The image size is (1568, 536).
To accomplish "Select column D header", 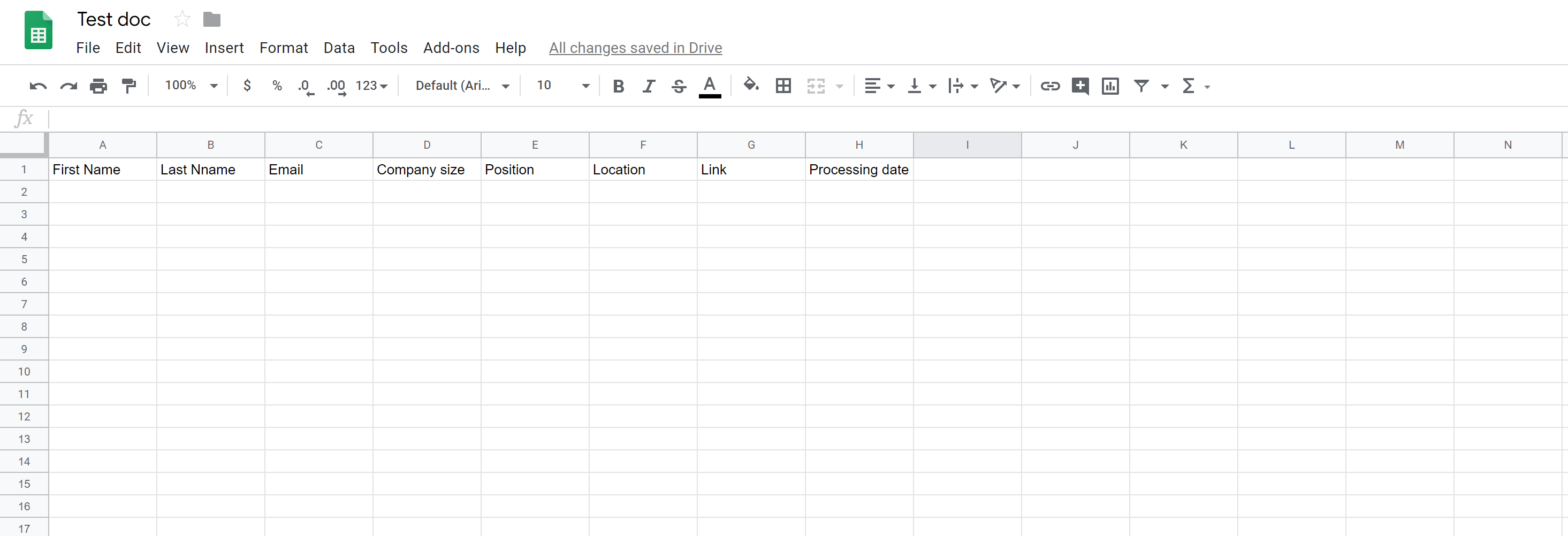I will (427, 145).
